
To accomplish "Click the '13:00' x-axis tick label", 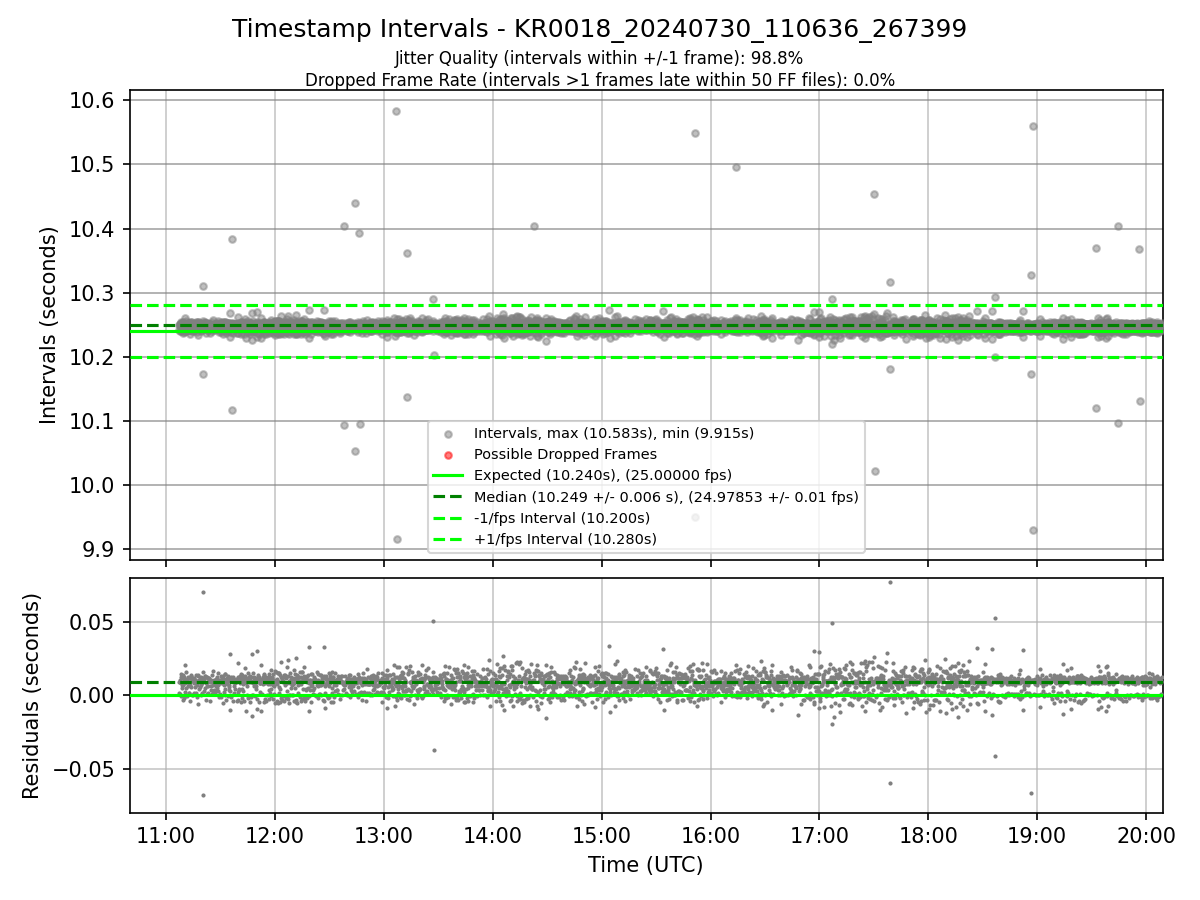I will (384, 835).
